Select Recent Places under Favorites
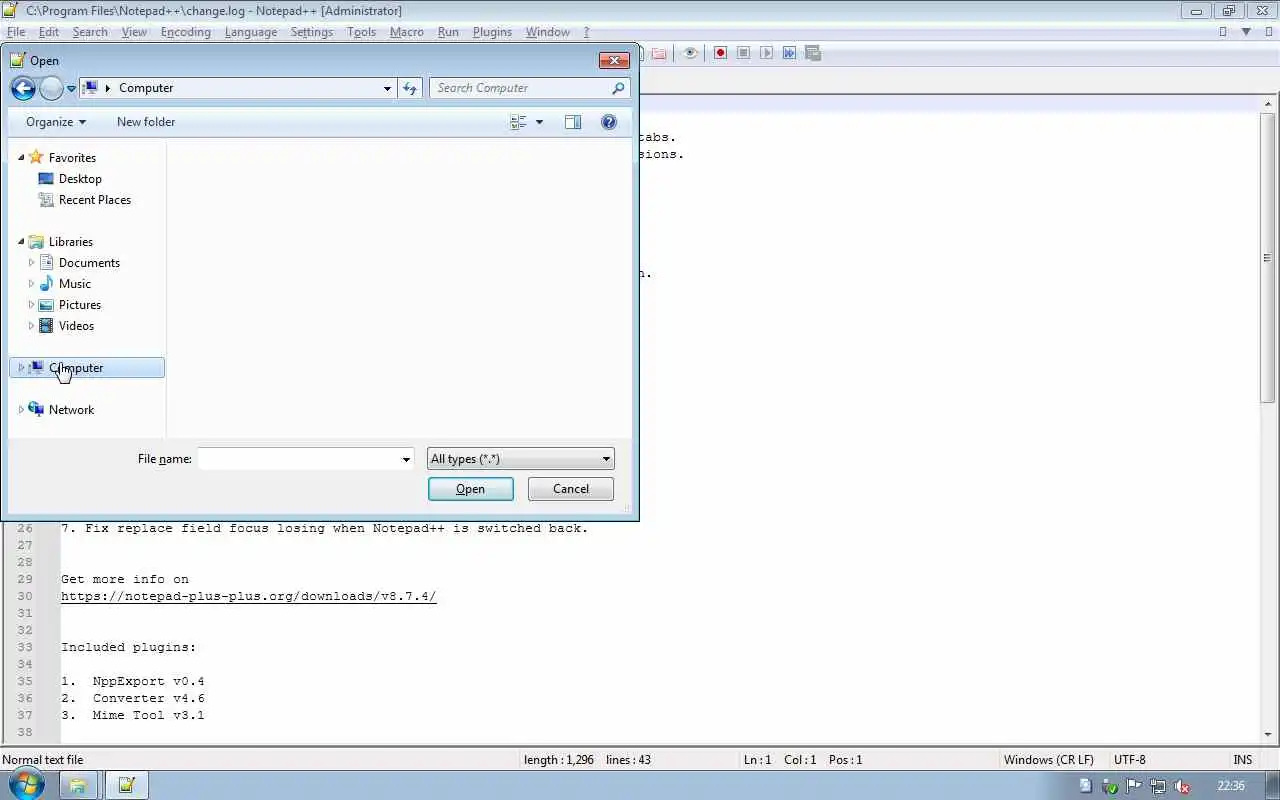Screen dimensions: 1280x800 tap(95, 200)
